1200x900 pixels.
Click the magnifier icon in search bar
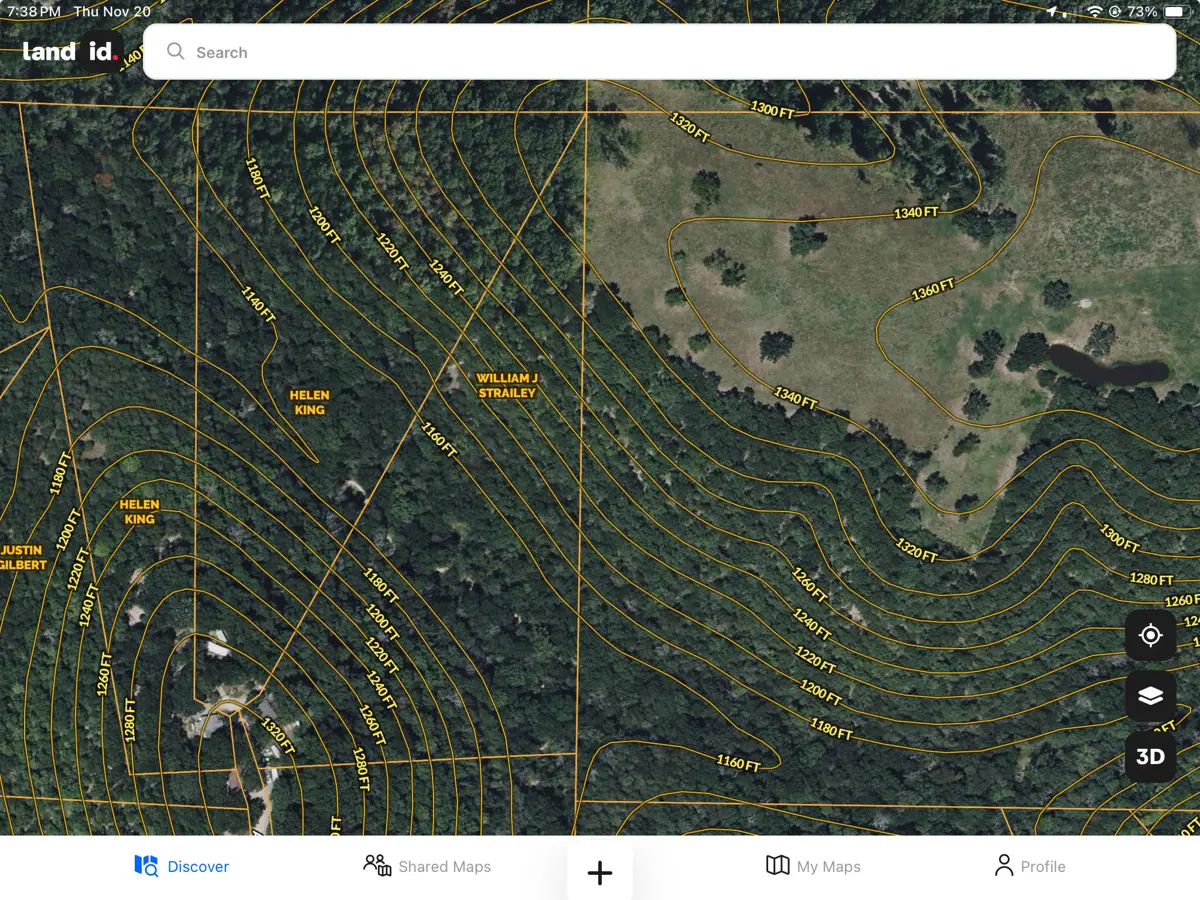point(176,52)
